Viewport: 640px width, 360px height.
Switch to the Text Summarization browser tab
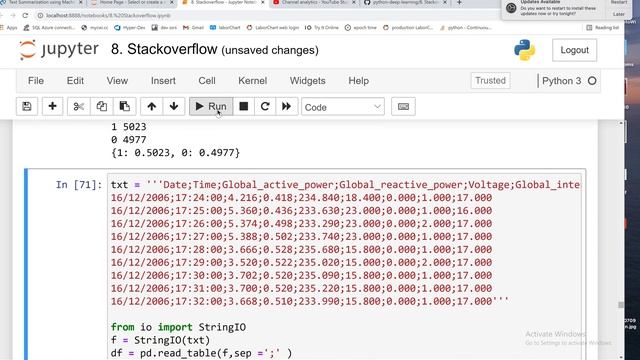click(x=42, y=3)
